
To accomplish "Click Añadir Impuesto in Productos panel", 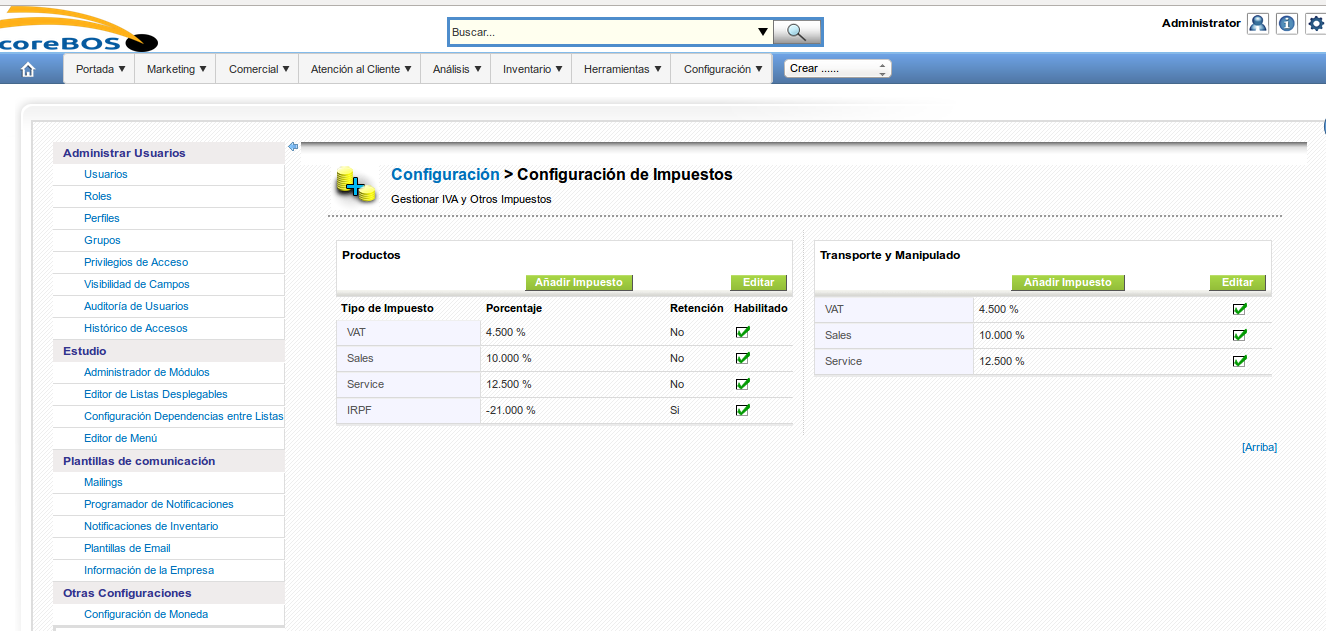I will tap(578, 283).
